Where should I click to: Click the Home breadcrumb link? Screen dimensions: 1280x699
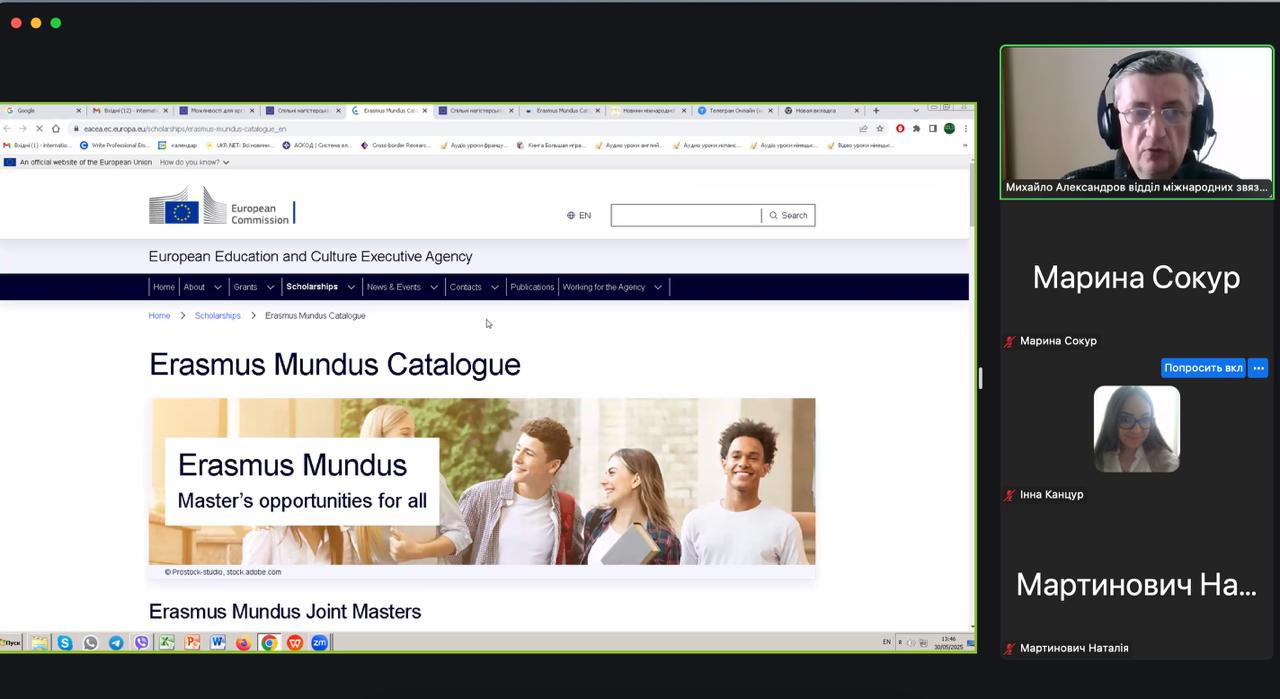click(159, 316)
